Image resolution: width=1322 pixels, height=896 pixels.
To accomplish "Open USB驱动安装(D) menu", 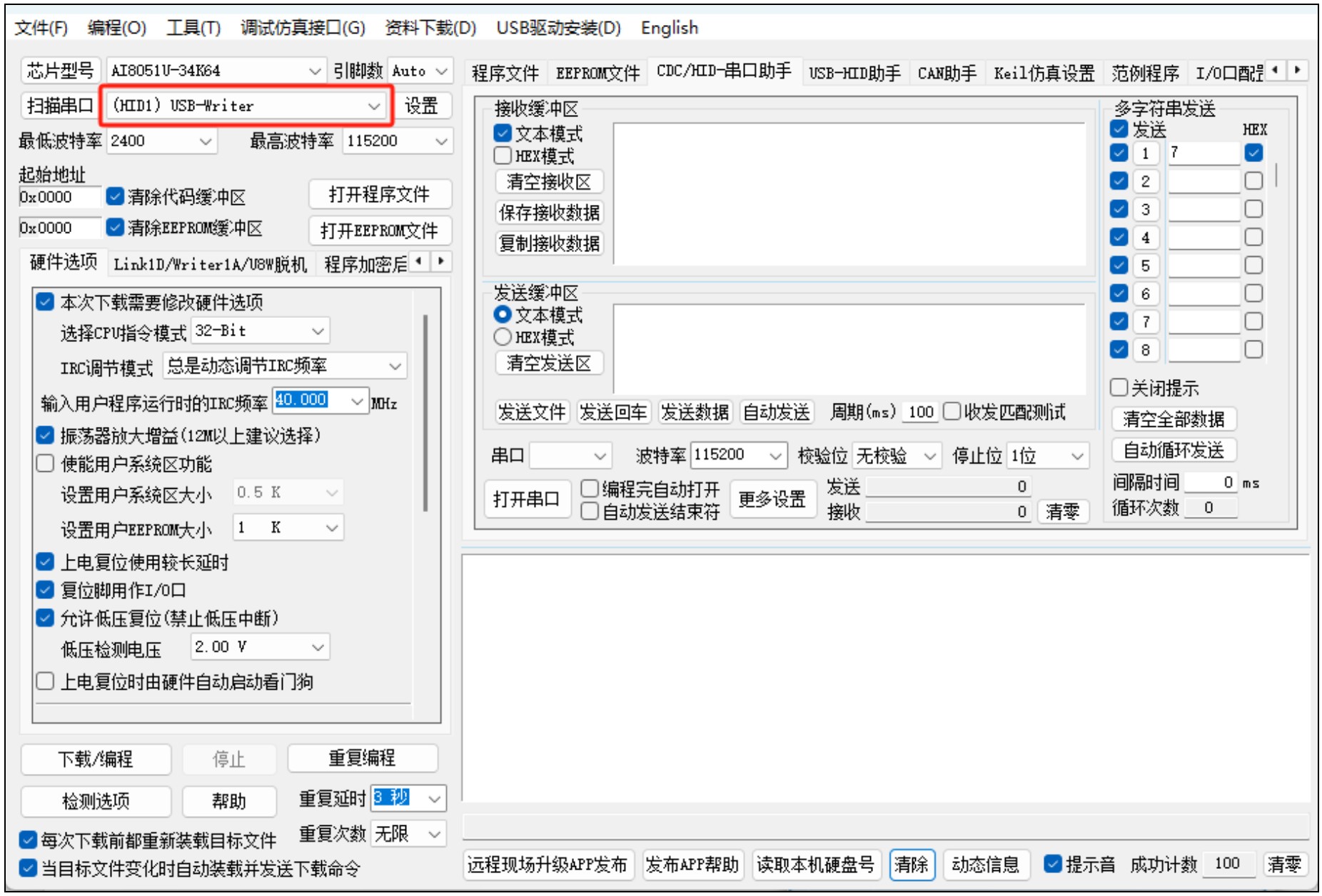I will click(558, 28).
